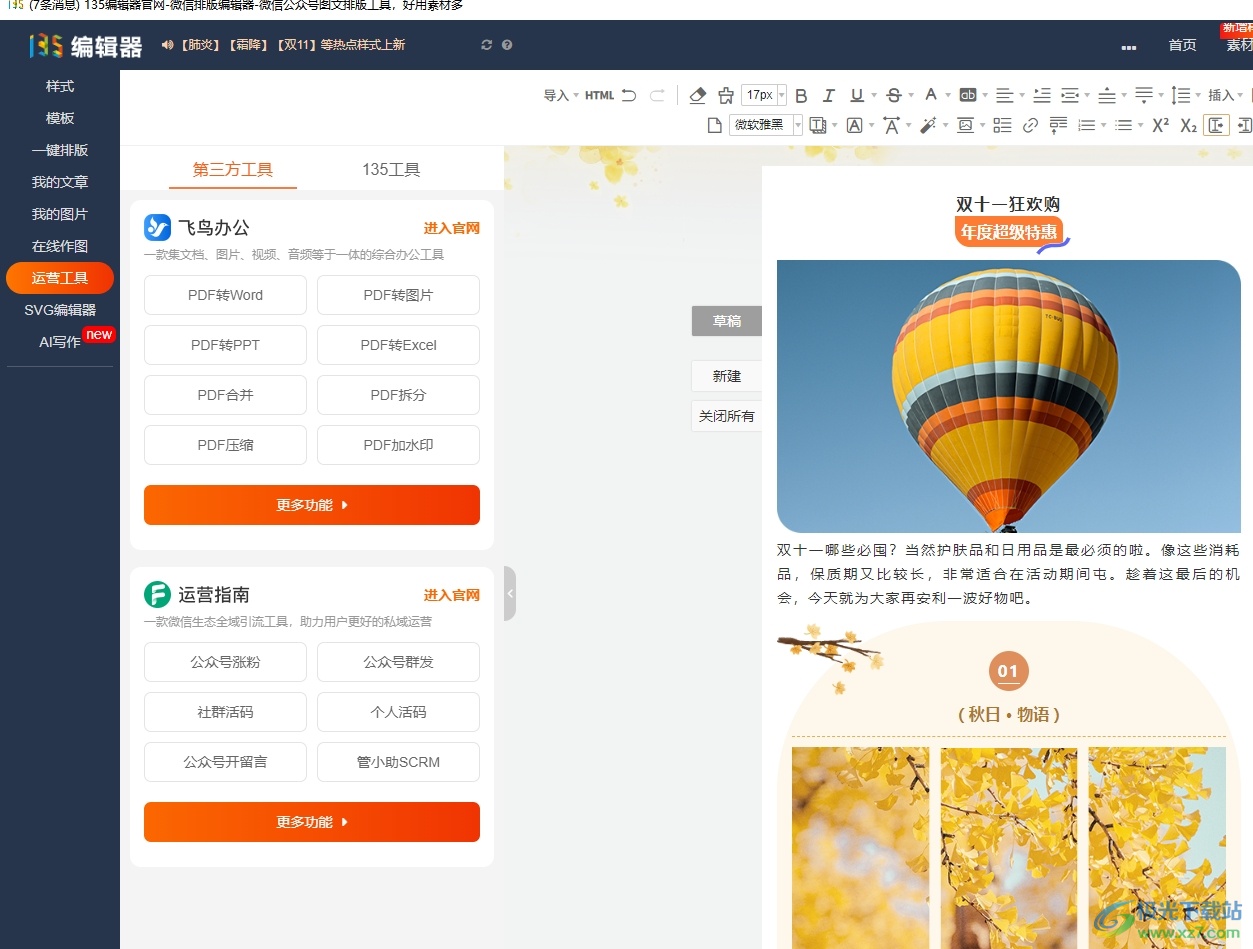
Task: Toggle italic text formatting
Action: [828, 95]
